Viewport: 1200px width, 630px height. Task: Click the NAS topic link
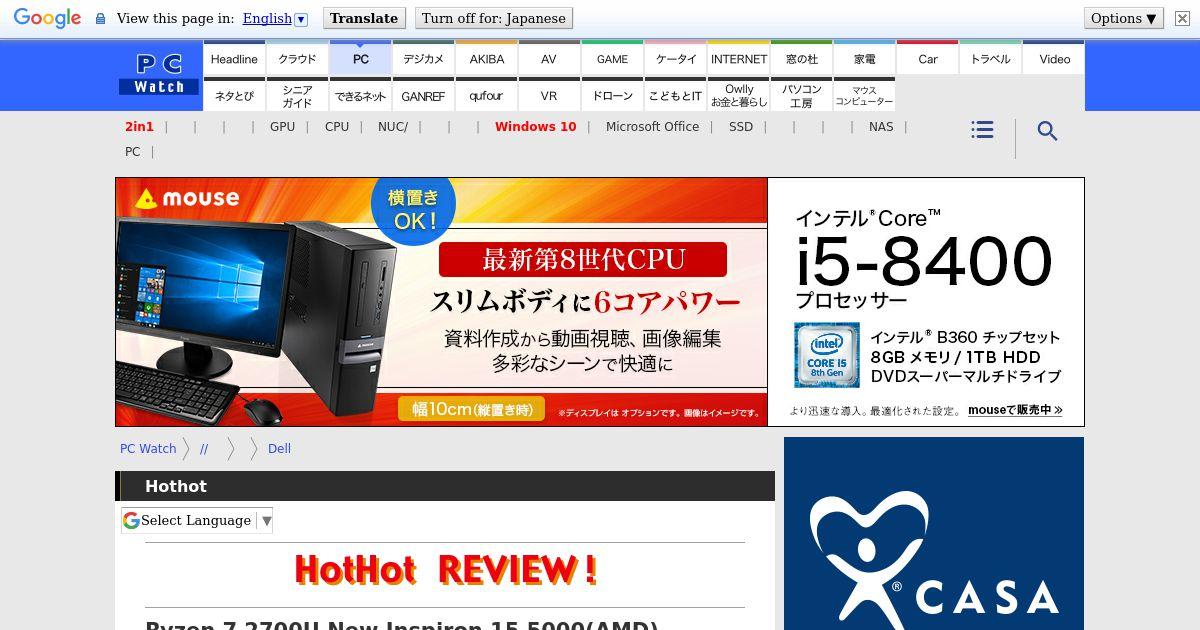click(x=881, y=127)
